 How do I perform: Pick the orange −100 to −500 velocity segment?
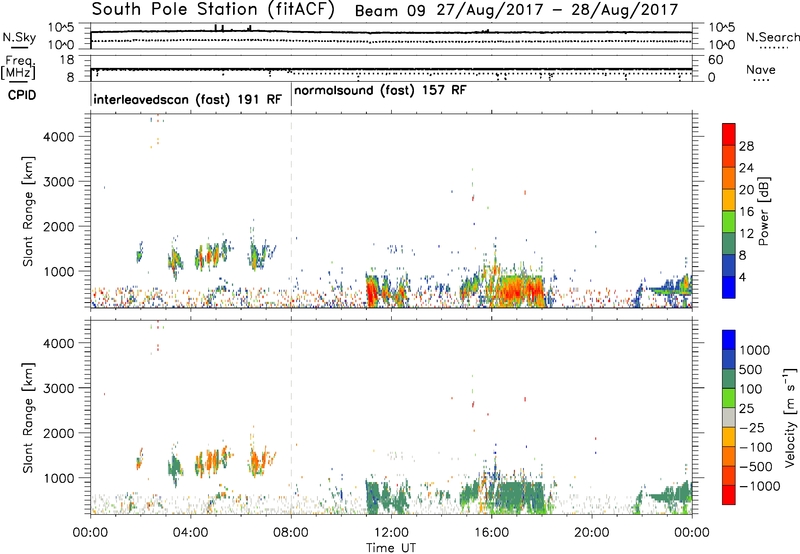[729, 457]
